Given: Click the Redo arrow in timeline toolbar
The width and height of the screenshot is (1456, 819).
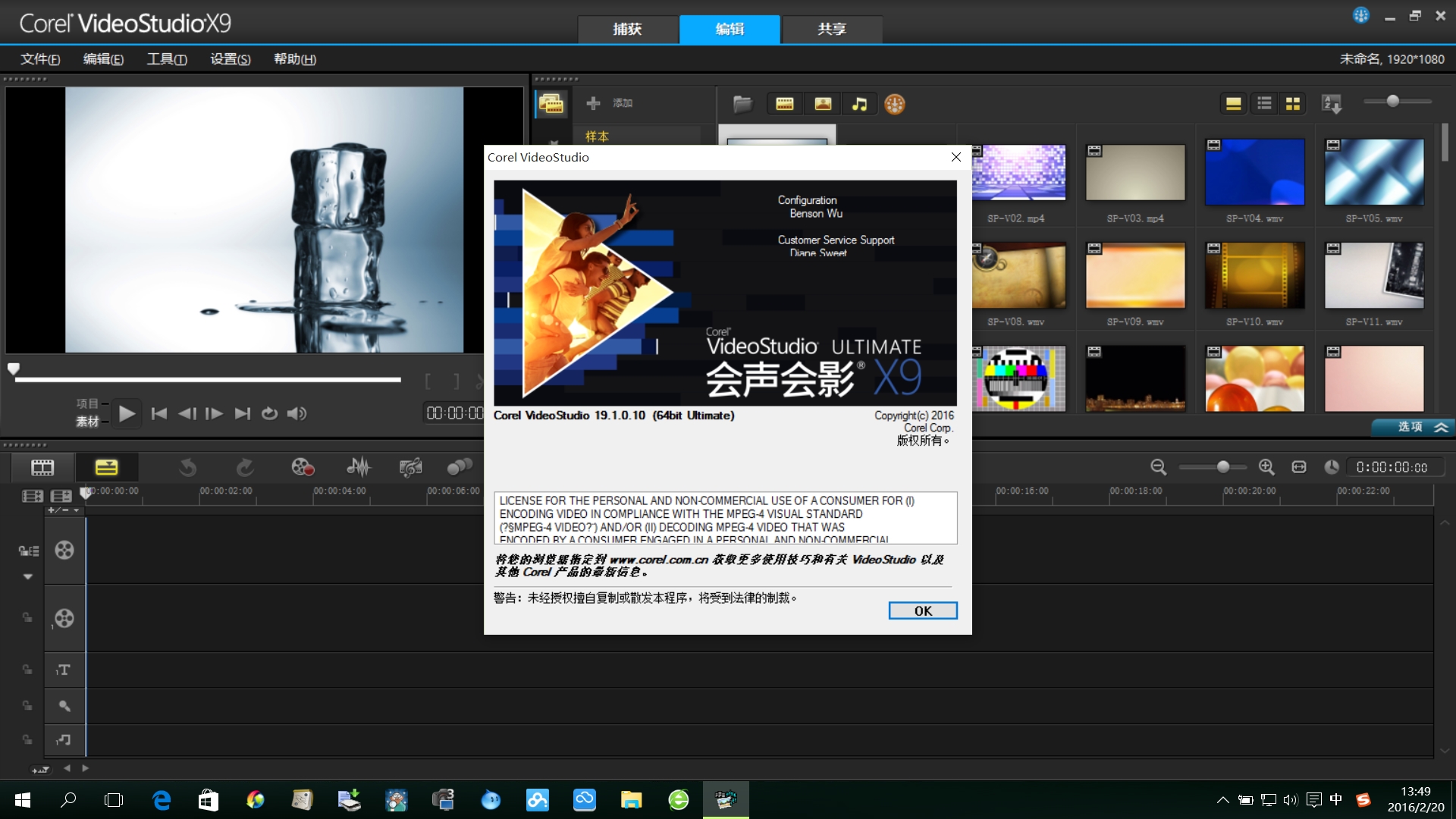Looking at the screenshot, I should [x=244, y=467].
